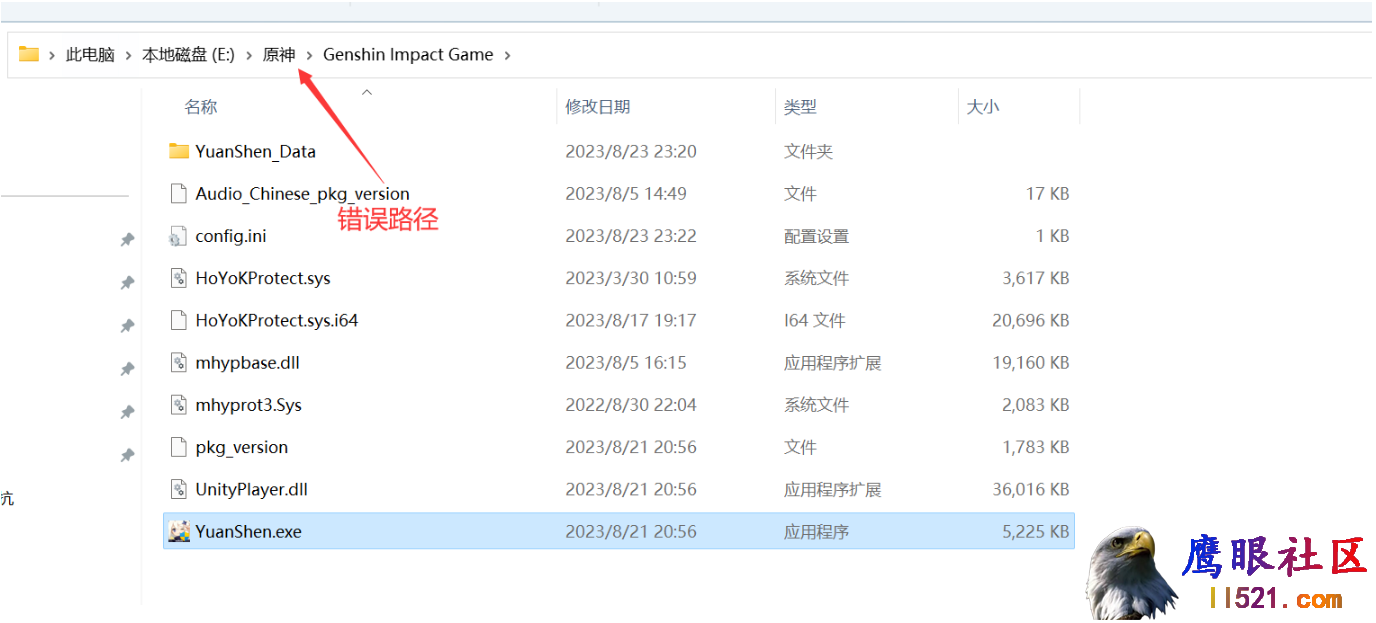Click the folder icon in the address bar

(x=29, y=54)
